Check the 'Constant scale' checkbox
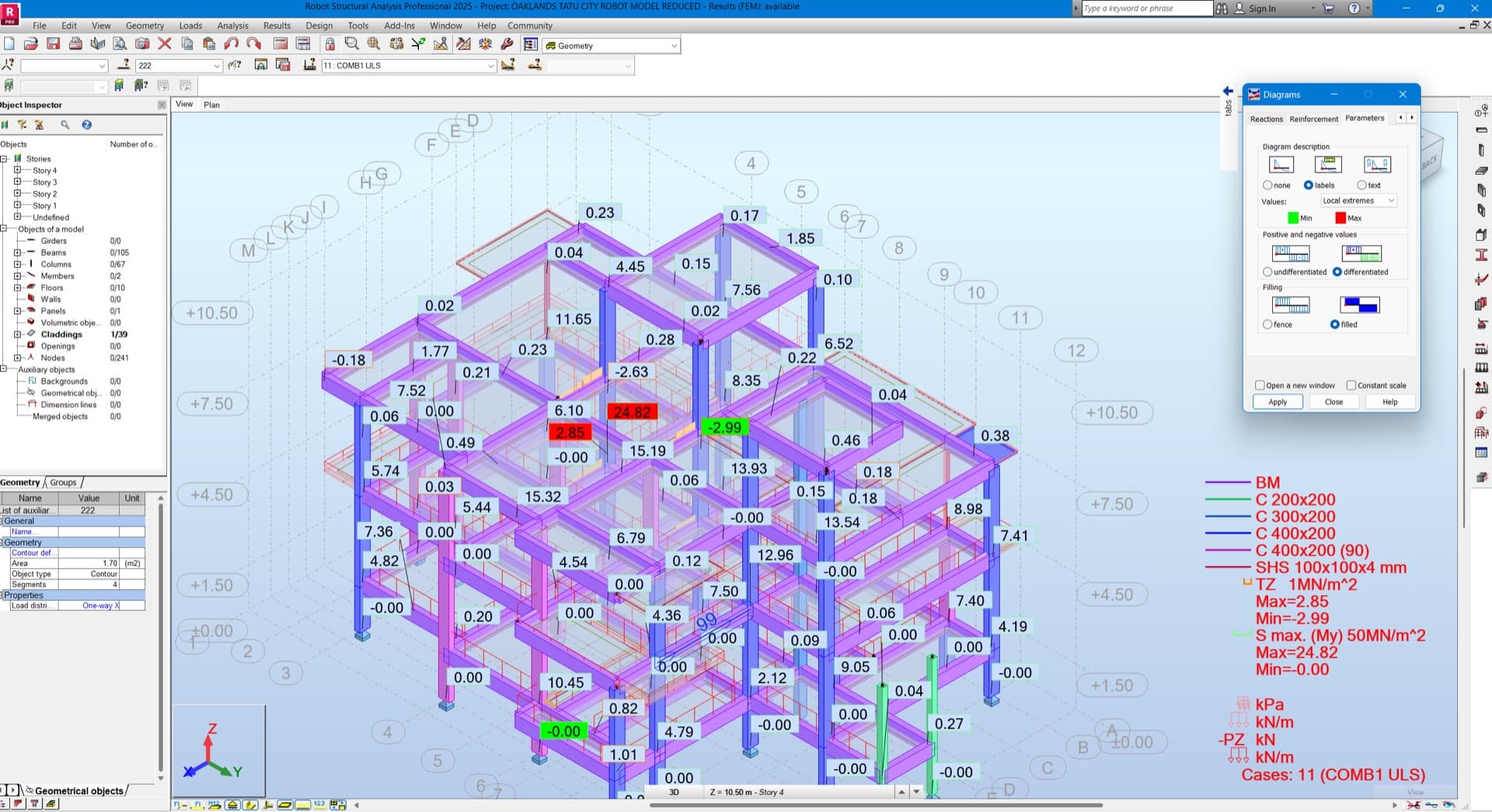The height and width of the screenshot is (812, 1492). tap(1351, 385)
